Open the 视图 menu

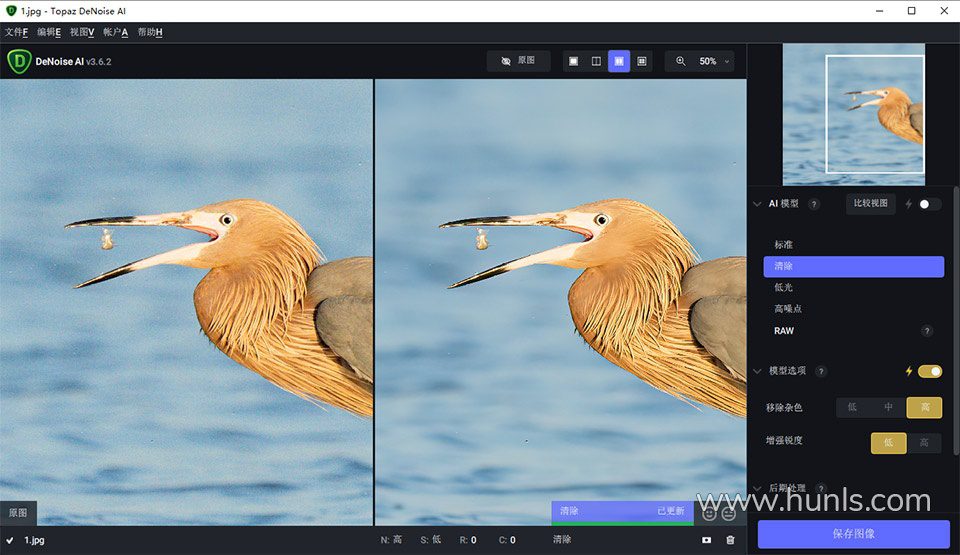pyautogui.click(x=82, y=32)
